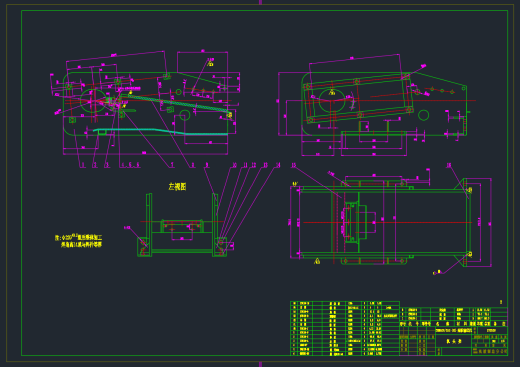Select the large circle in the top-right view
Screen dimensions: 520x367
coord(332,100)
